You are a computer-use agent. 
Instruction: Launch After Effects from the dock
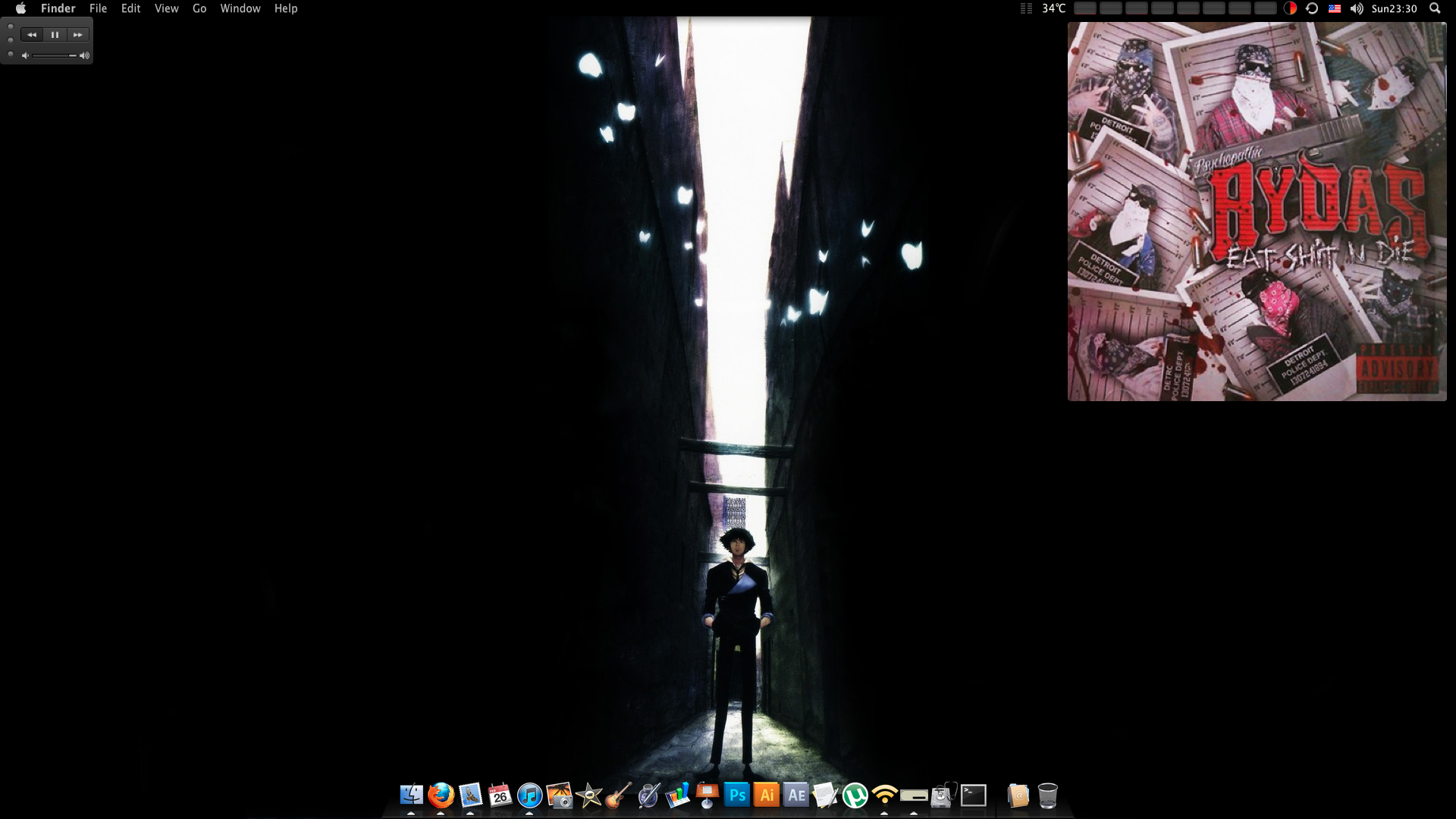pyautogui.click(x=795, y=795)
